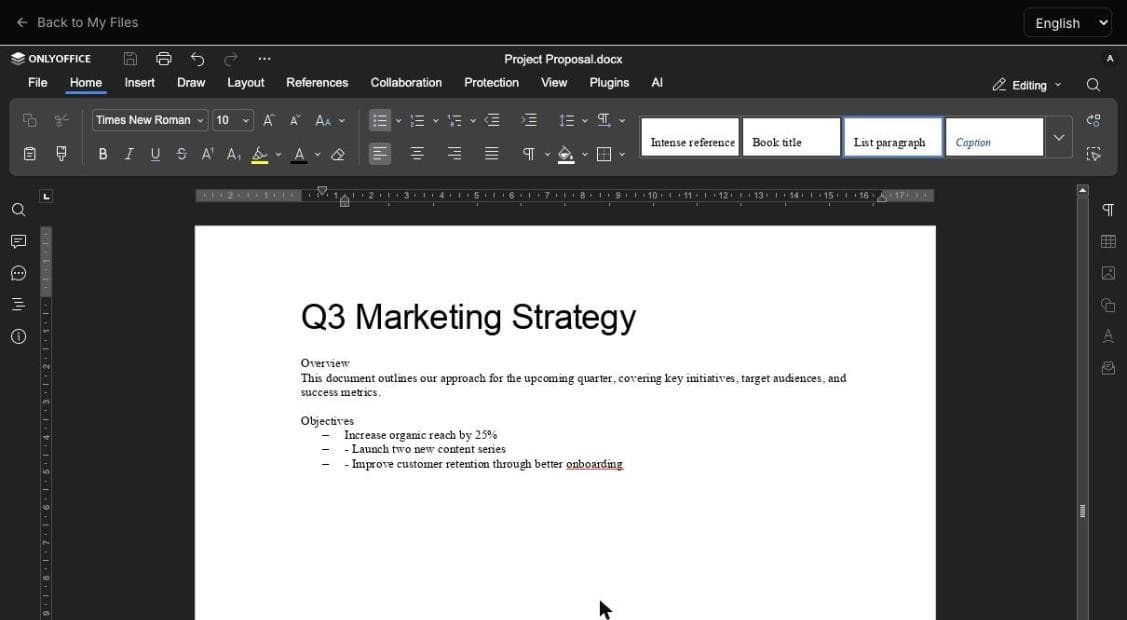
Task: Click the Cut scissors icon
Action: (62, 120)
